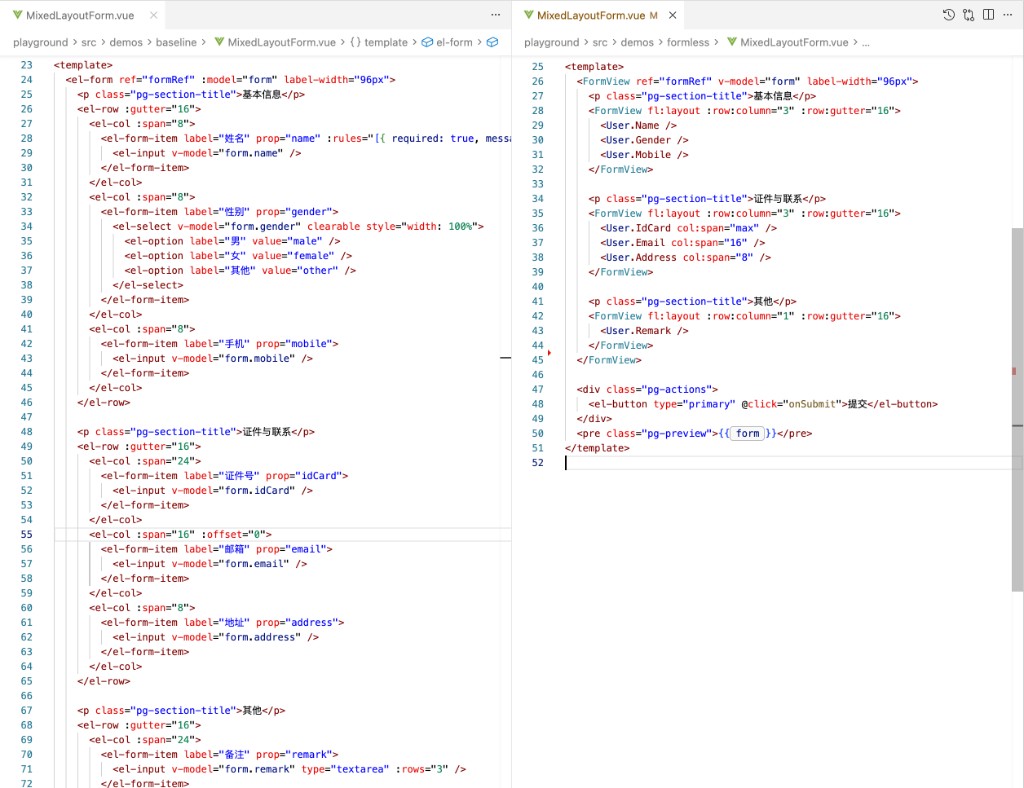This screenshot has width=1024, height=788.
Task: Click el-form ref="formRef" line in left editor
Action: pyautogui.click(x=231, y=80)
